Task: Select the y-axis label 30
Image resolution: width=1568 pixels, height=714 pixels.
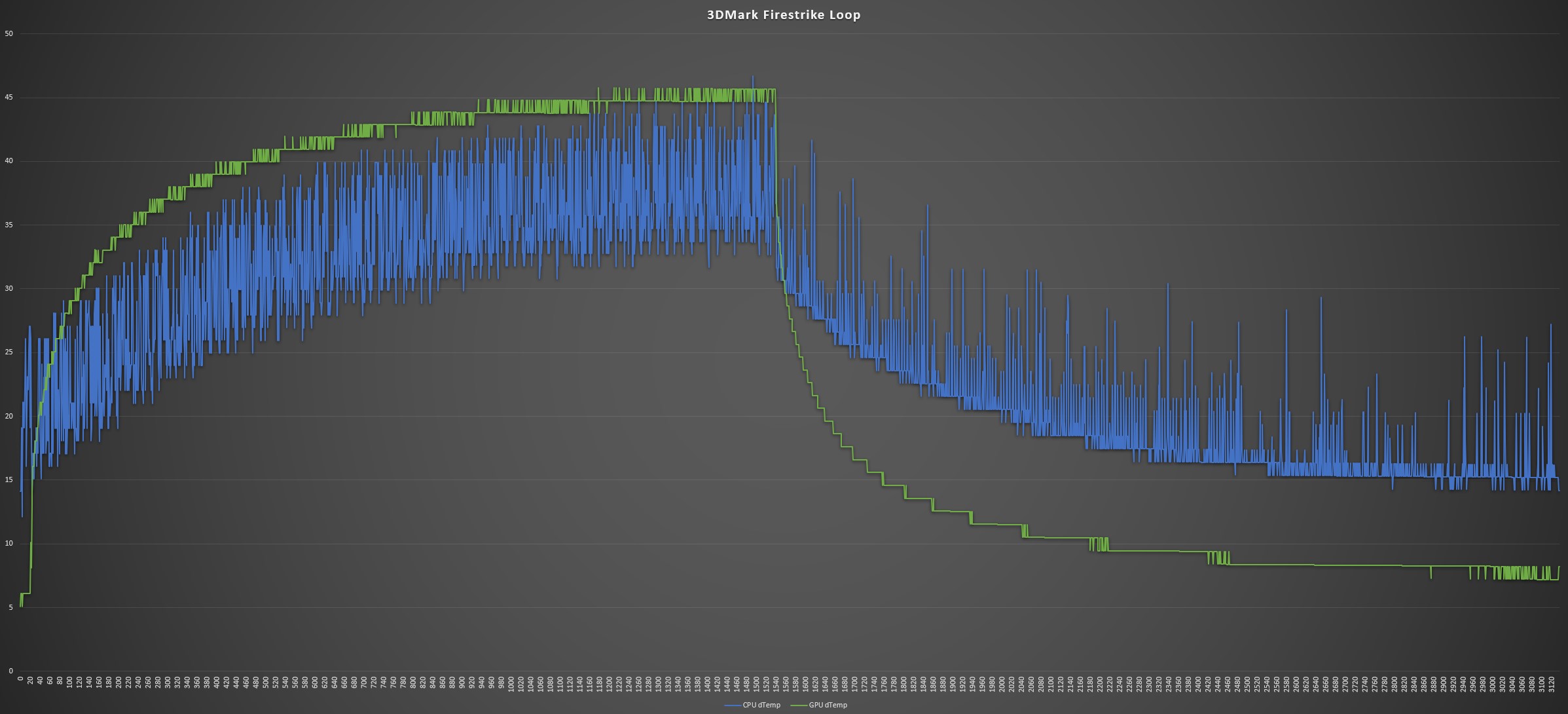Action: pos(9,288)
